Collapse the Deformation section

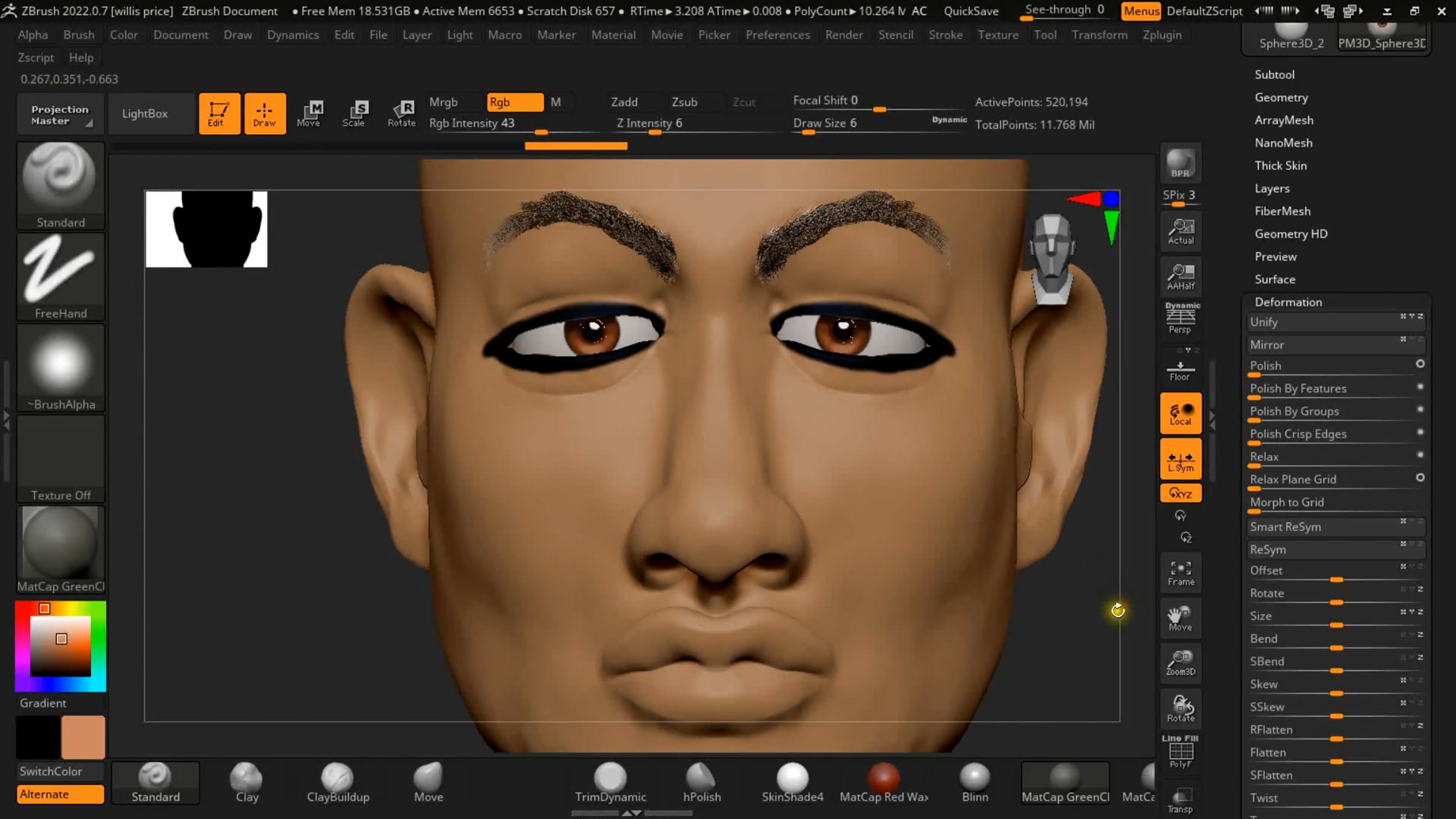[x=1288, y=302]
